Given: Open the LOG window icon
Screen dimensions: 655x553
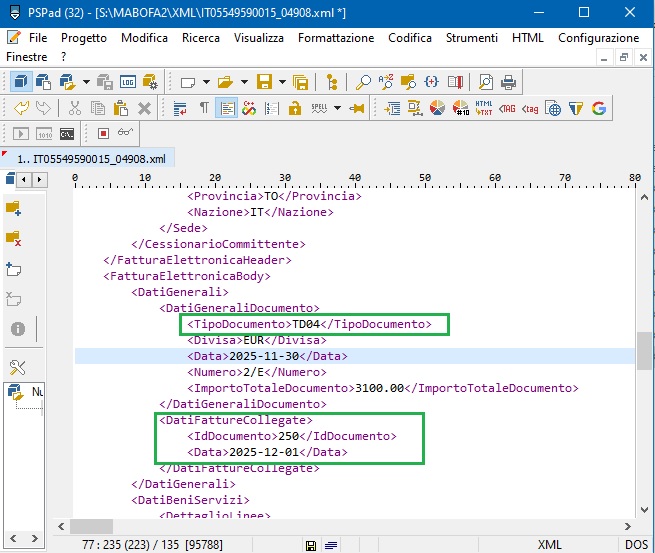Looking at the screenshot, I should click(x=128, y=82).
